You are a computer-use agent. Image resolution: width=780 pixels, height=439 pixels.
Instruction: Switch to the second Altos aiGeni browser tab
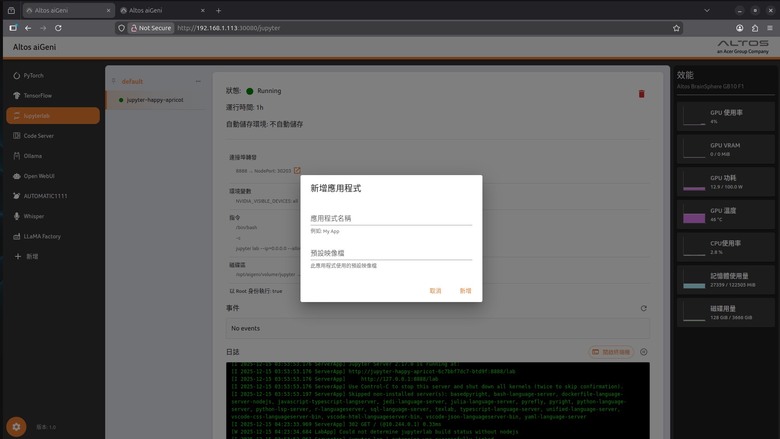point(162,10)
